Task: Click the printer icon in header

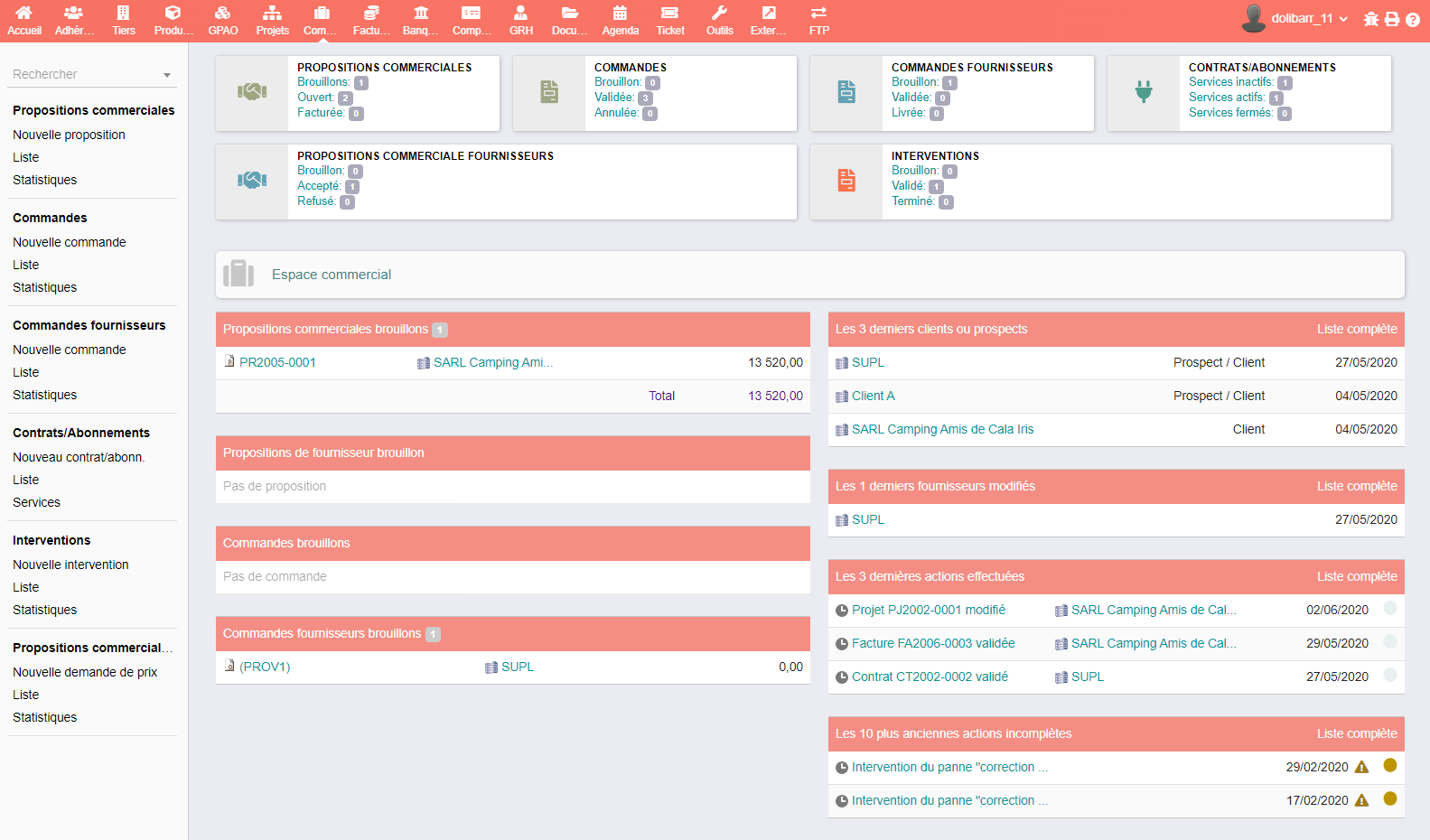Action: tap(1392, 19)
